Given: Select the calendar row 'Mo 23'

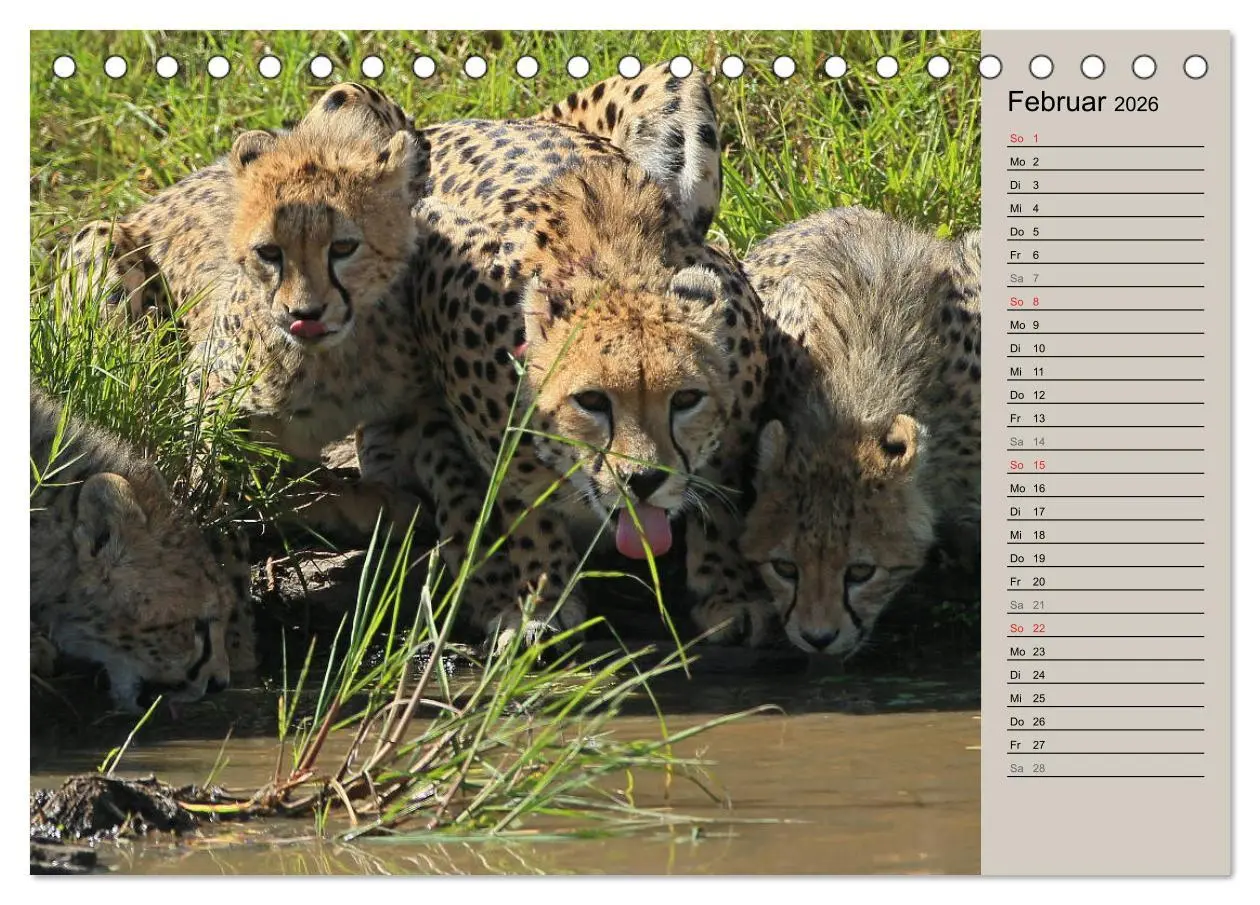Looking at the screenshot, I should 1105,651.
